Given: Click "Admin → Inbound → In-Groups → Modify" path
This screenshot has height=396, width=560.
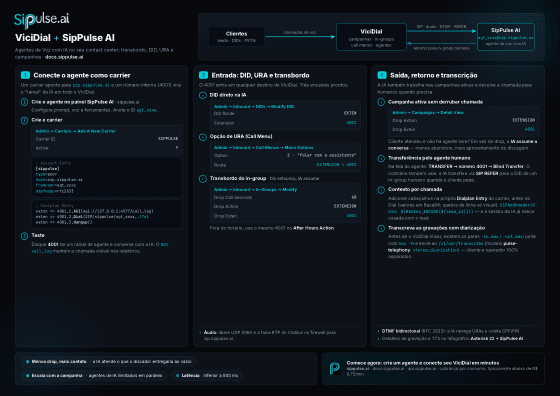Looking at the screenshot, I should click(x=255, y=190).
